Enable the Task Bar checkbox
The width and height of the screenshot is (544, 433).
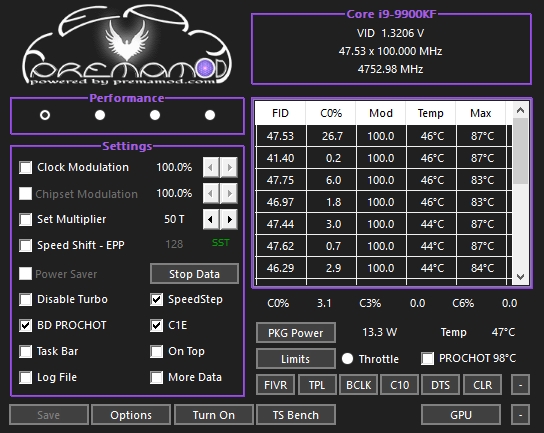point(25,351)
